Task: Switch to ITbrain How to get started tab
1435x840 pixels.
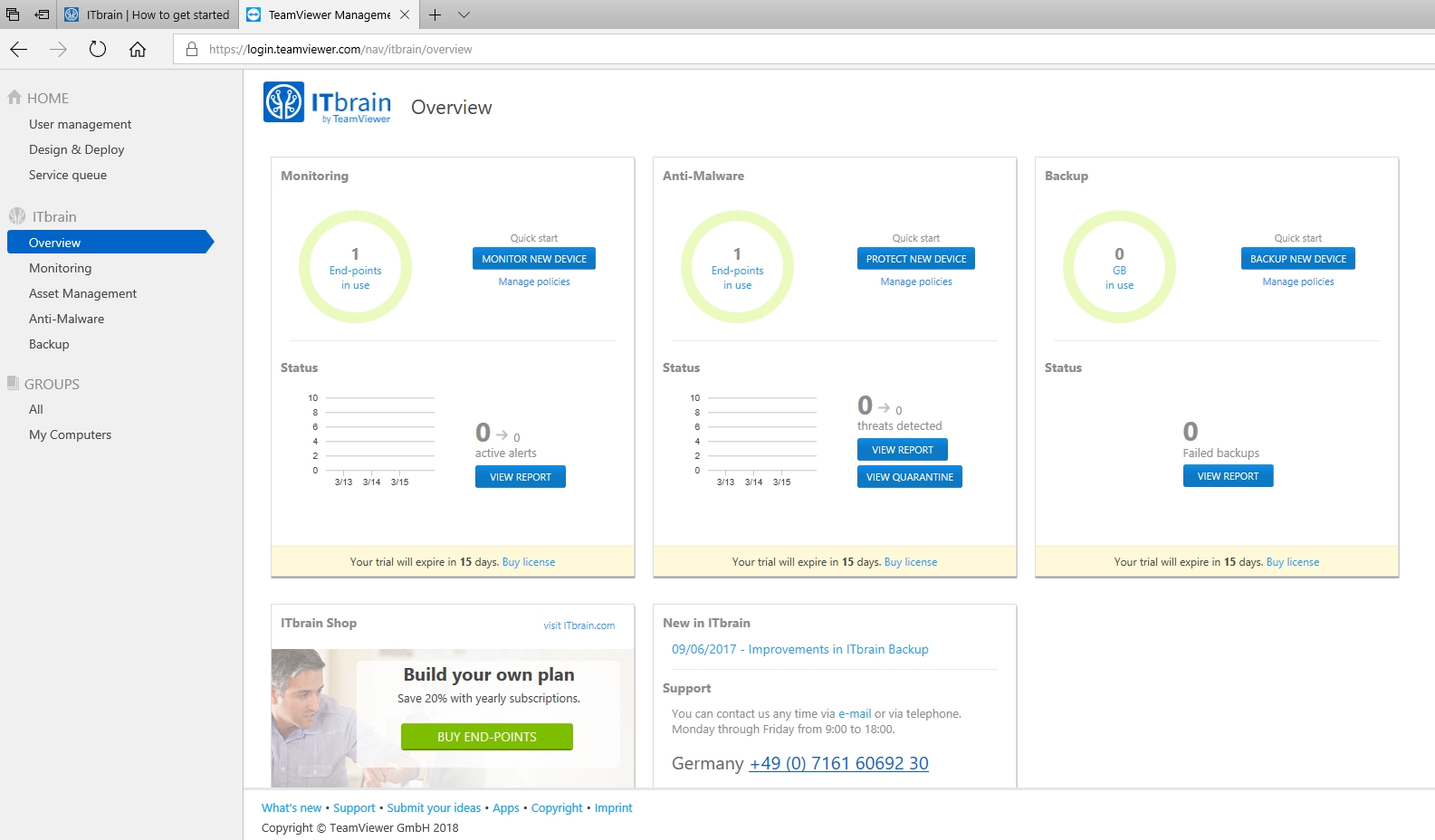Action: pos(148,14)
